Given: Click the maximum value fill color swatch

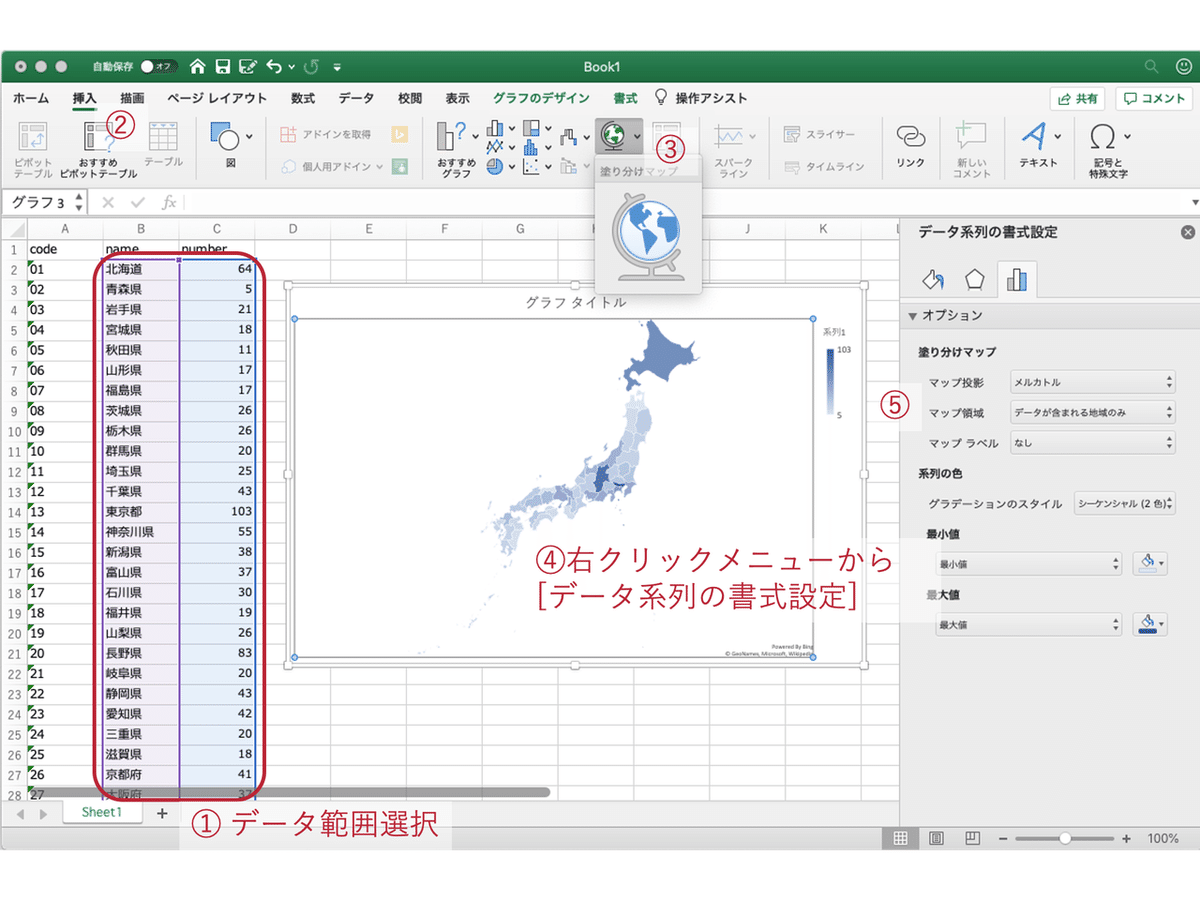Looking at the screenshot, I should (x=1149, y=624).
